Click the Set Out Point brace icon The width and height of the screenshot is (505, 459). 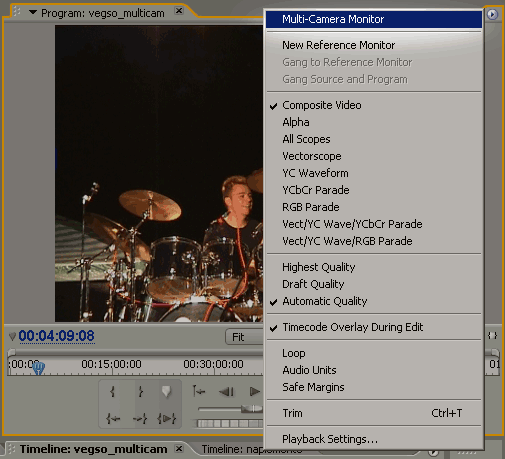click(140, 391)
